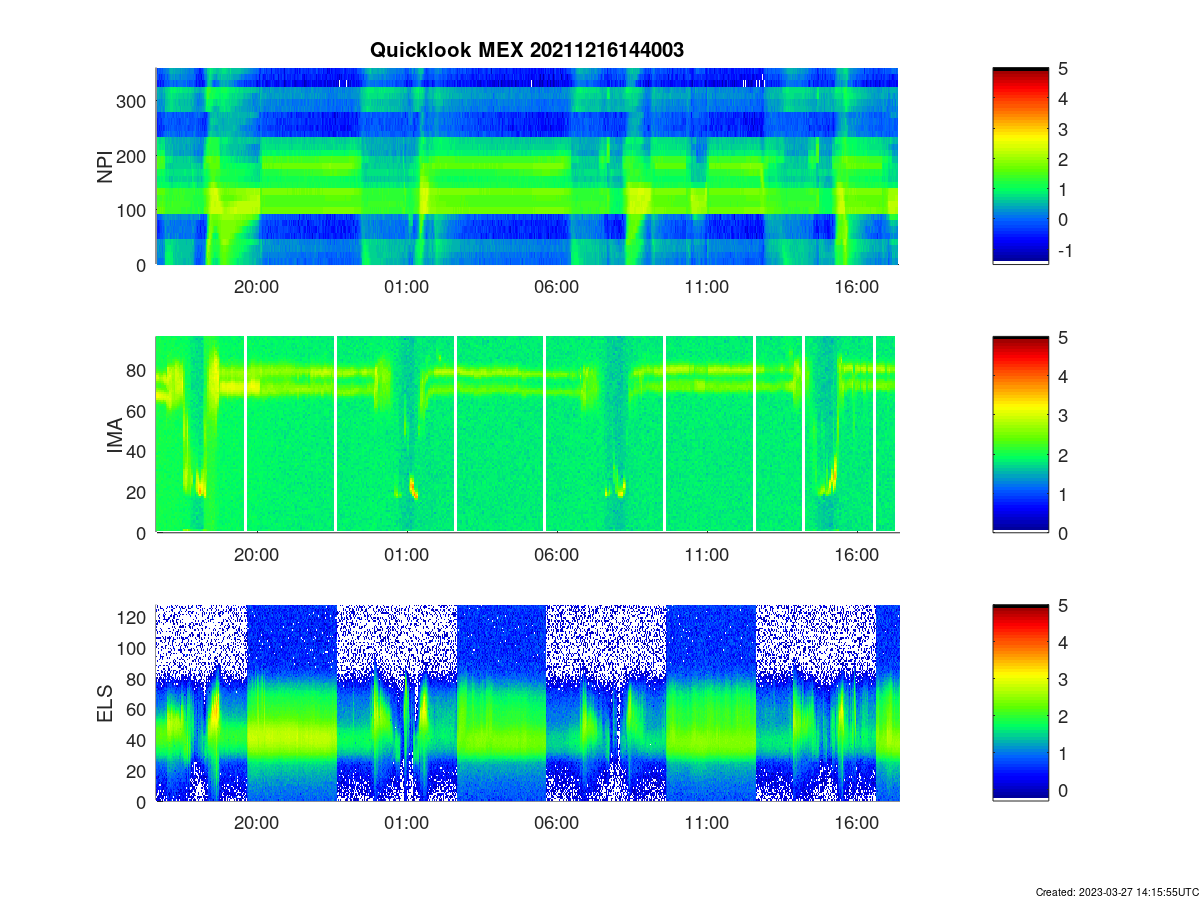
Task: Click inside the IMA spectrogram panel
Action: pos(527,435)
